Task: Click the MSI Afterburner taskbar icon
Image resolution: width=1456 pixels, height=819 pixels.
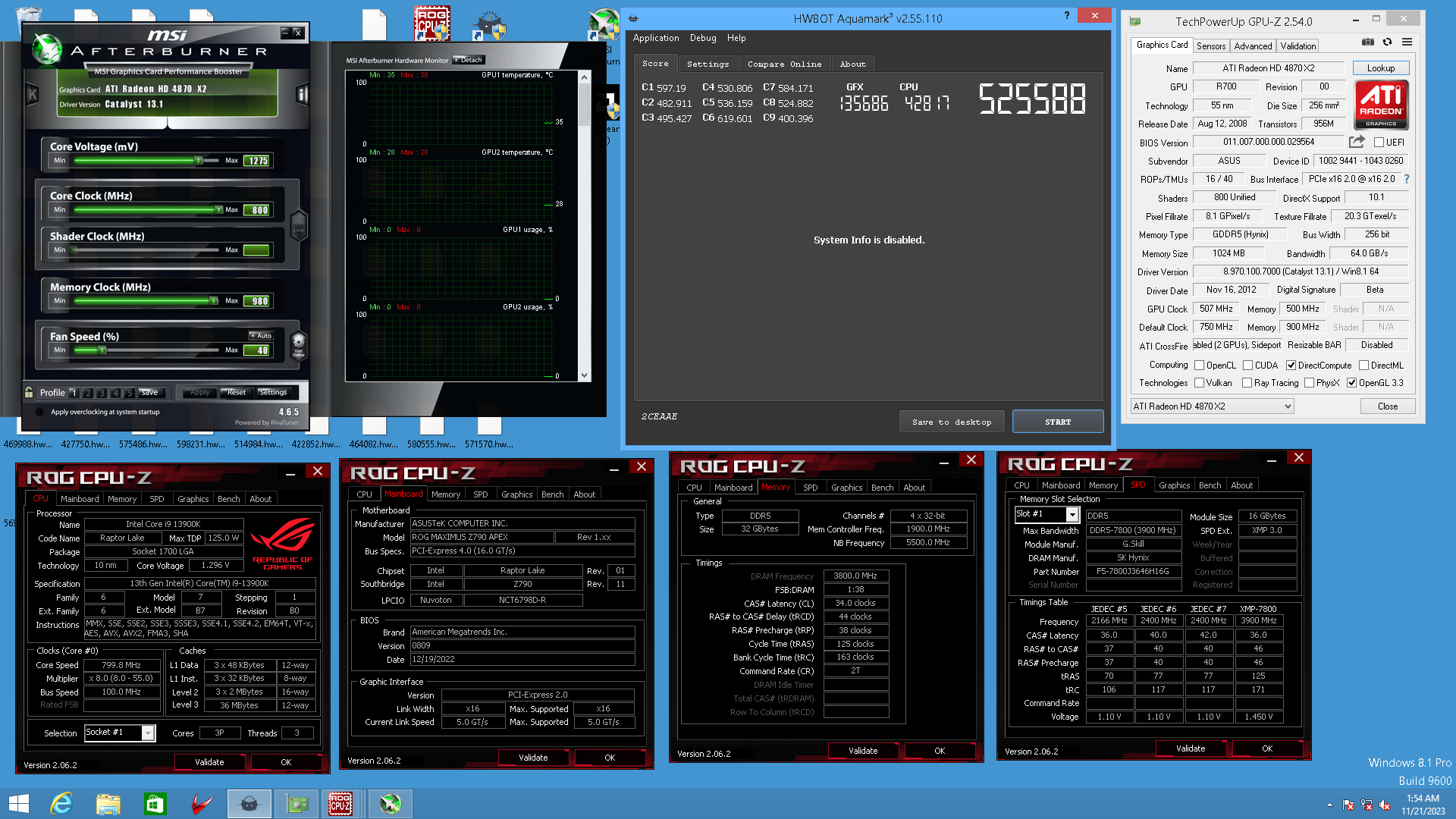Action: pos(391,804)
